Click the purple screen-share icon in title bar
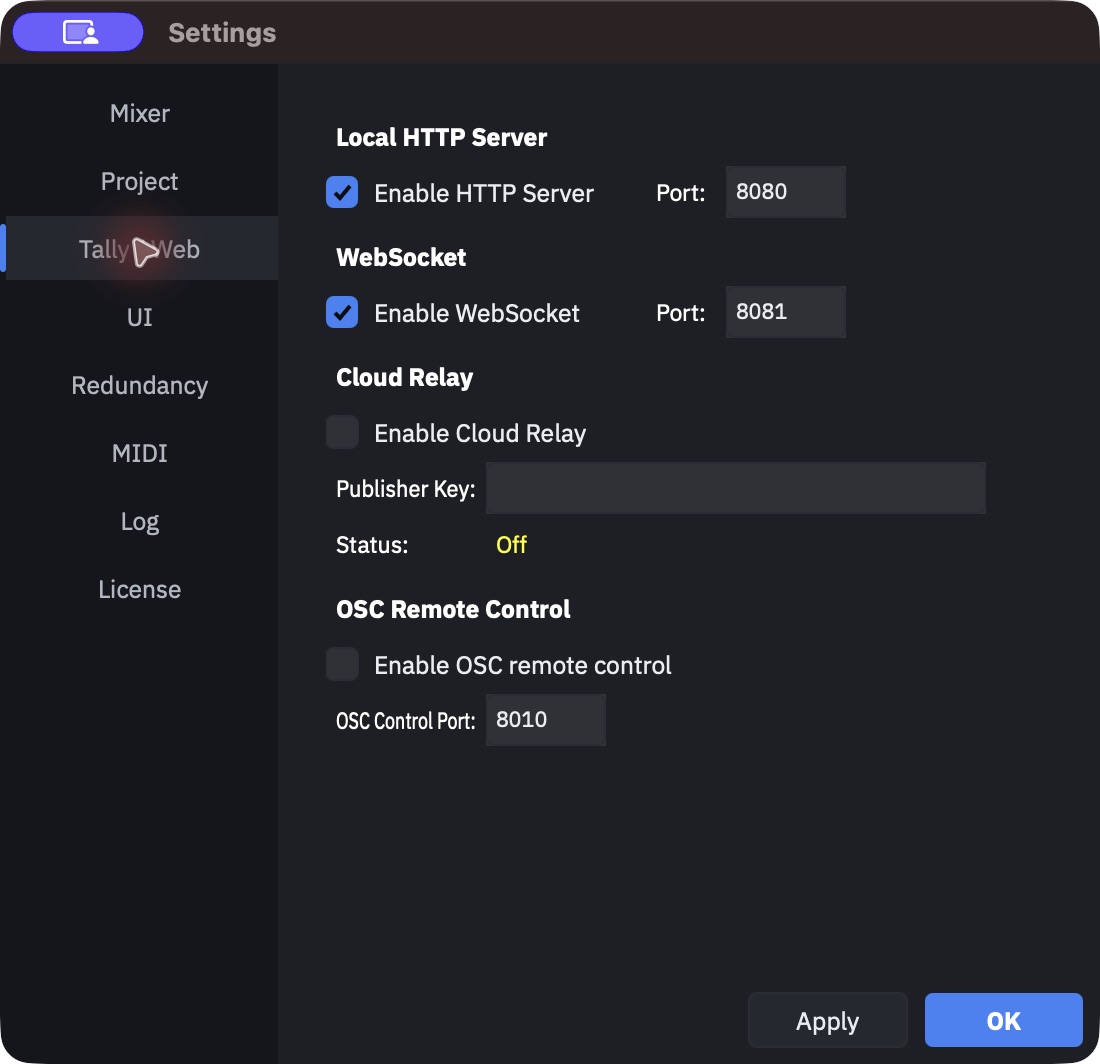The height and width of the screenshot is (1064, 1100). click(x=78, y=32)
